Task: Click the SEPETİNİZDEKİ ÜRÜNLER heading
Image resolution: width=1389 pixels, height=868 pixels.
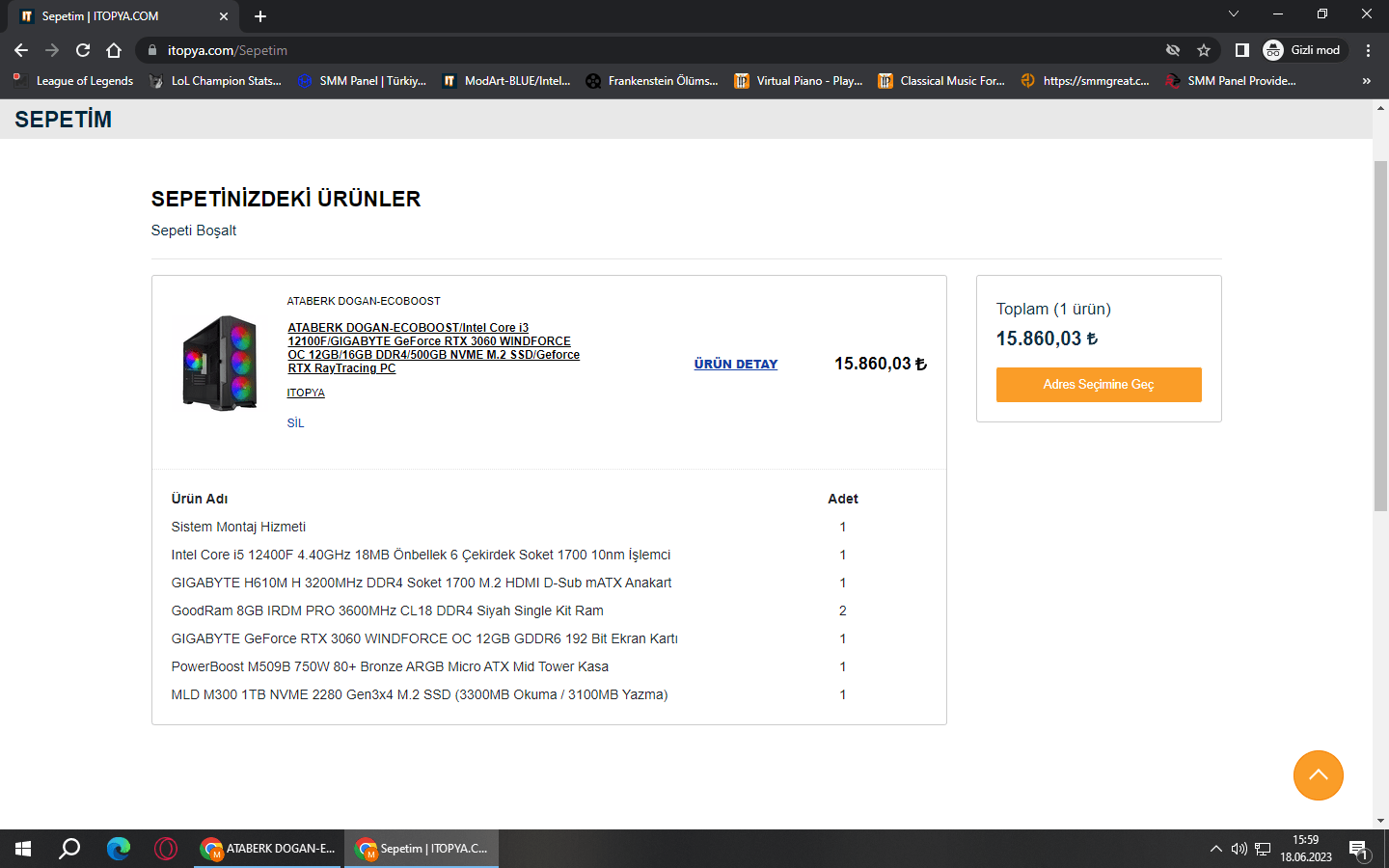Action: click(x=286, y=199)
